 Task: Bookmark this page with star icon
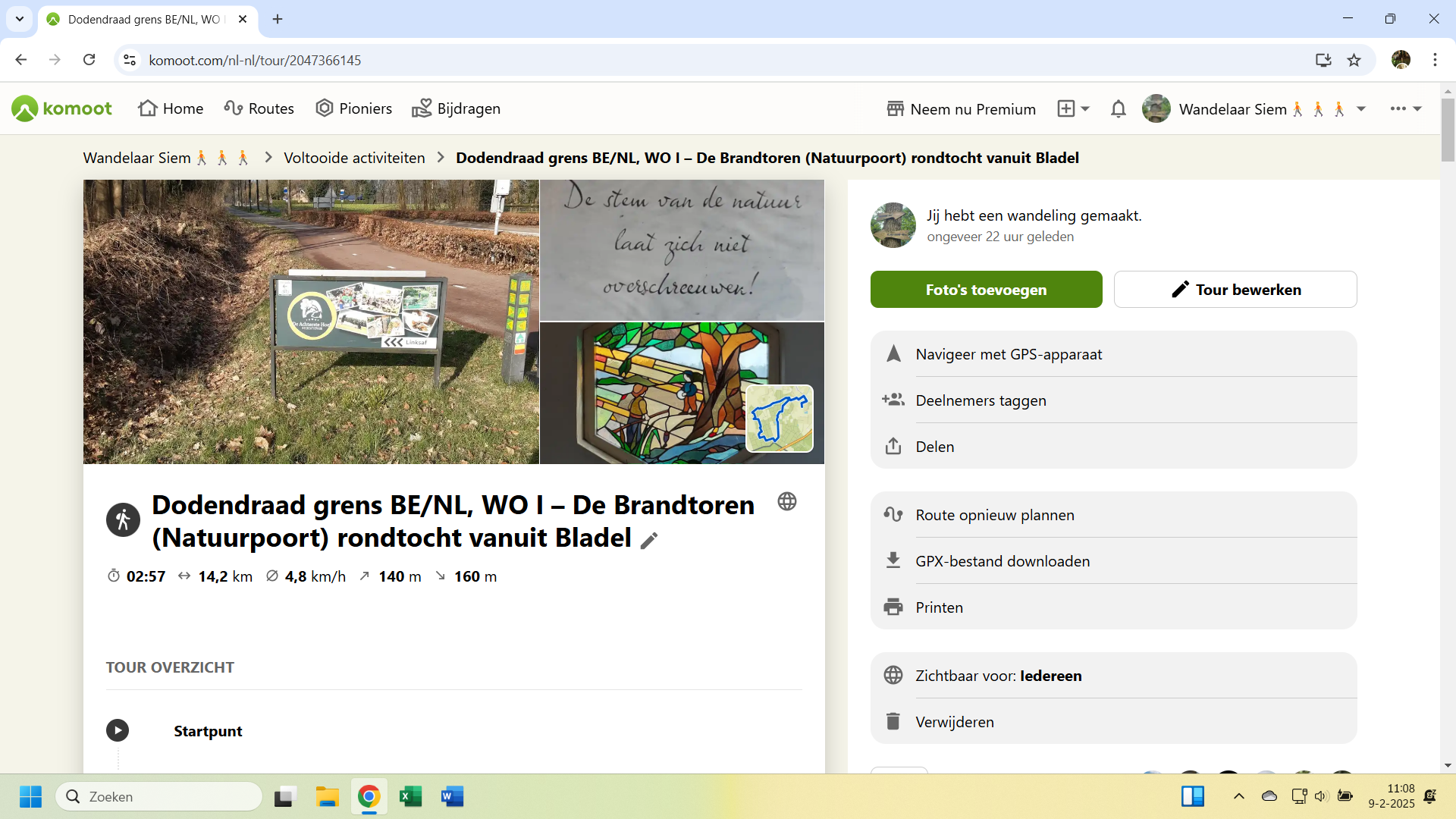(x=1354, y=60)
